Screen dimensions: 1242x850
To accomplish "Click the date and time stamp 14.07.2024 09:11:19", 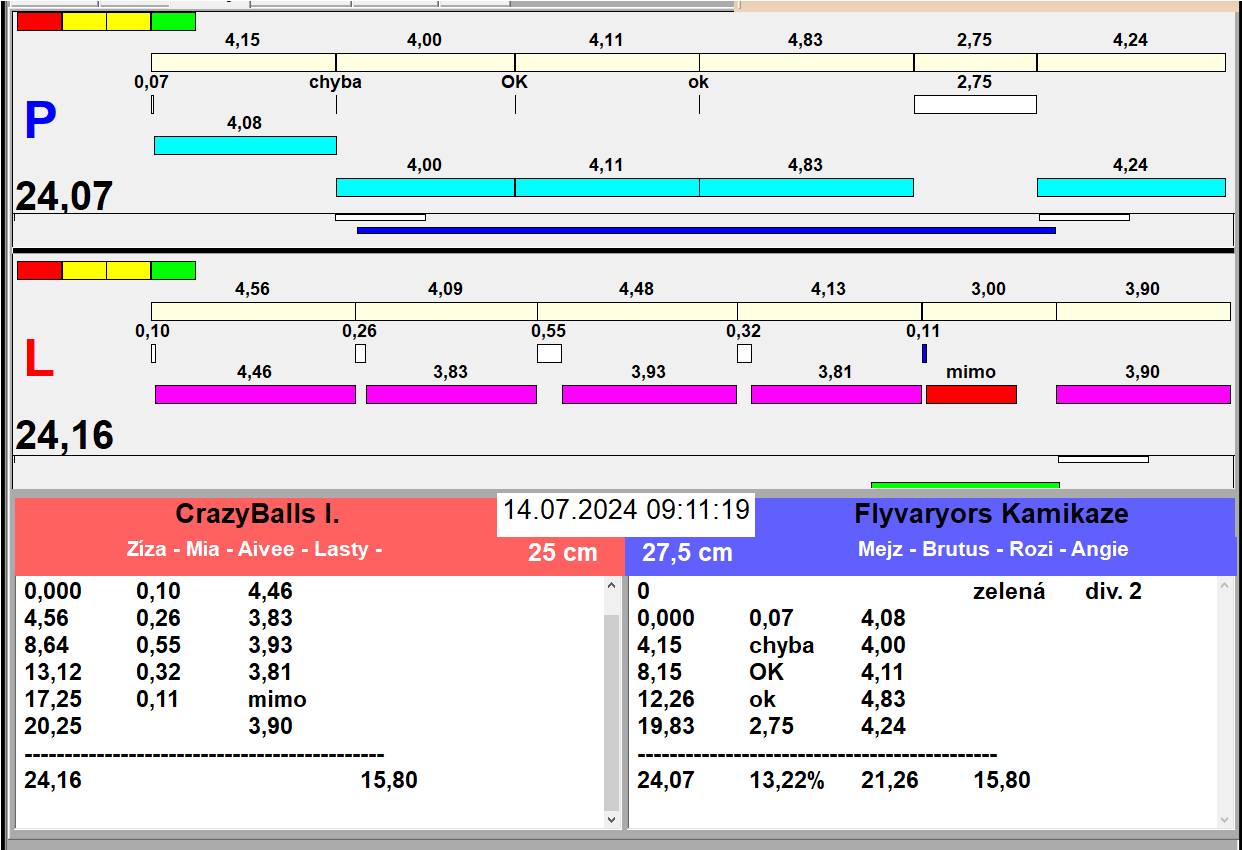I will tap(626, 510).
